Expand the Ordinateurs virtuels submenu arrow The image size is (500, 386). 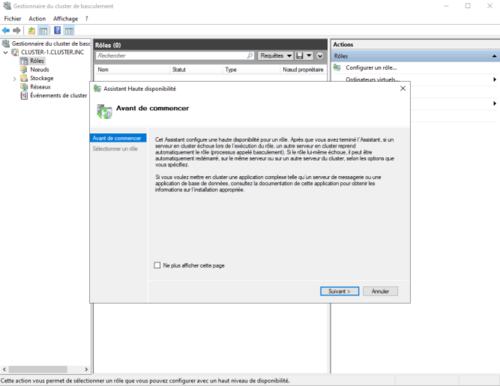495,79
